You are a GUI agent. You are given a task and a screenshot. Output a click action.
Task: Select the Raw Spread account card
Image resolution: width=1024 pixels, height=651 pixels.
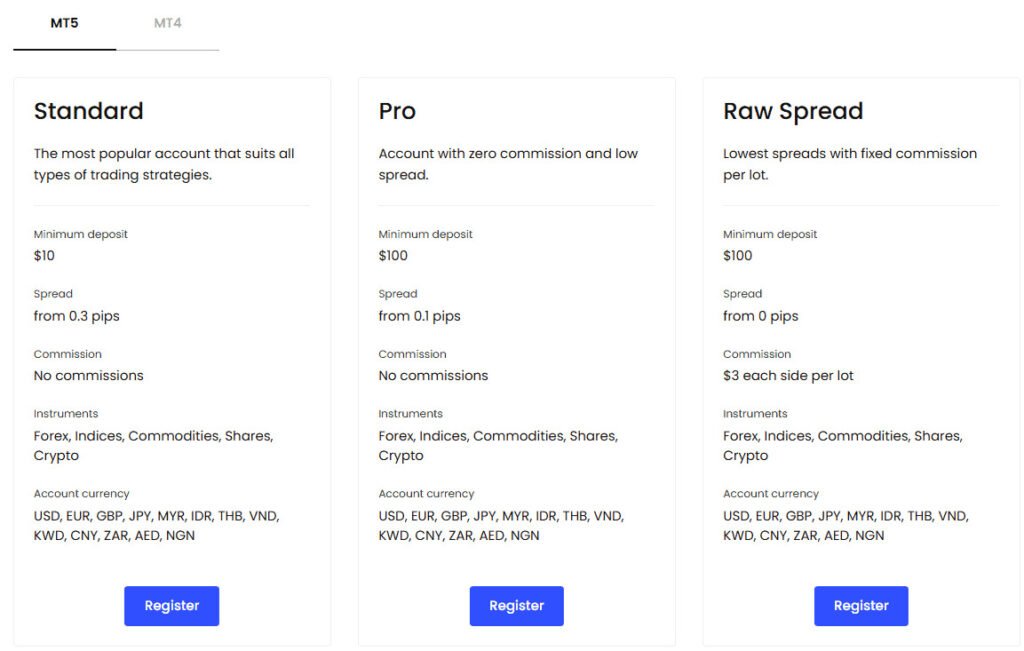(860, 360)
